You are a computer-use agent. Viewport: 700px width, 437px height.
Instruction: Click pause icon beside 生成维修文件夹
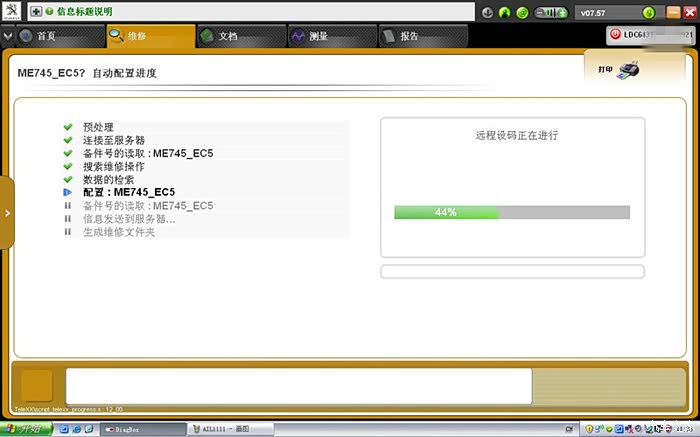[67, 232]
